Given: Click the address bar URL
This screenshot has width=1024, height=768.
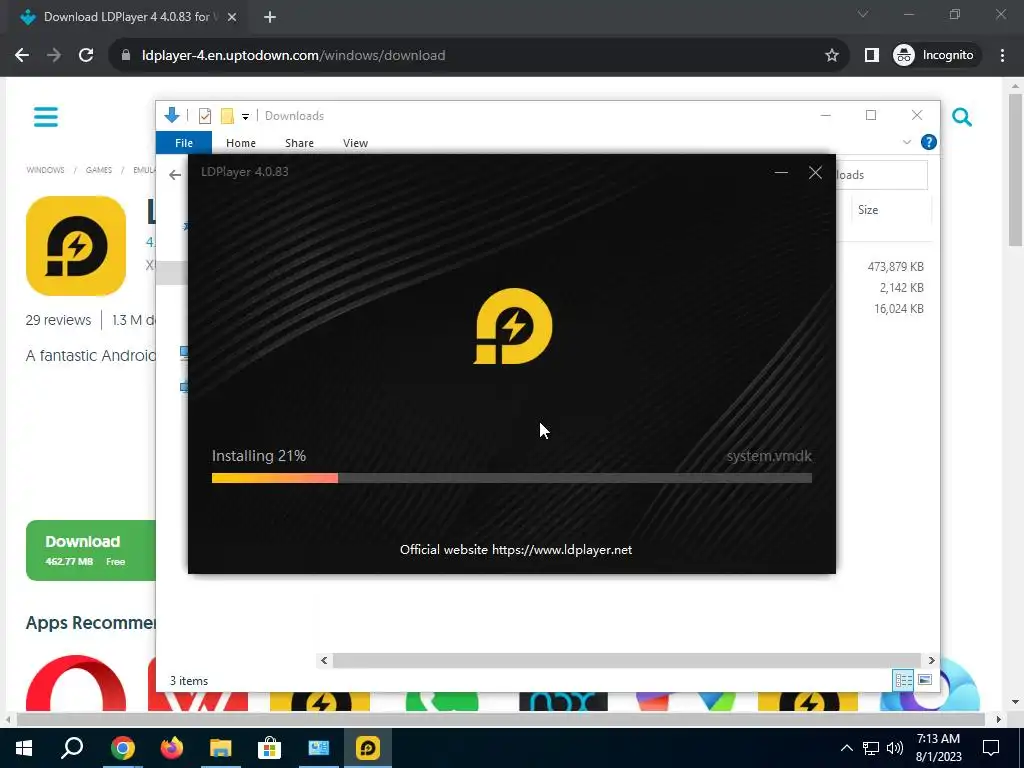Looking at the screenshot, I should [293, 55].
